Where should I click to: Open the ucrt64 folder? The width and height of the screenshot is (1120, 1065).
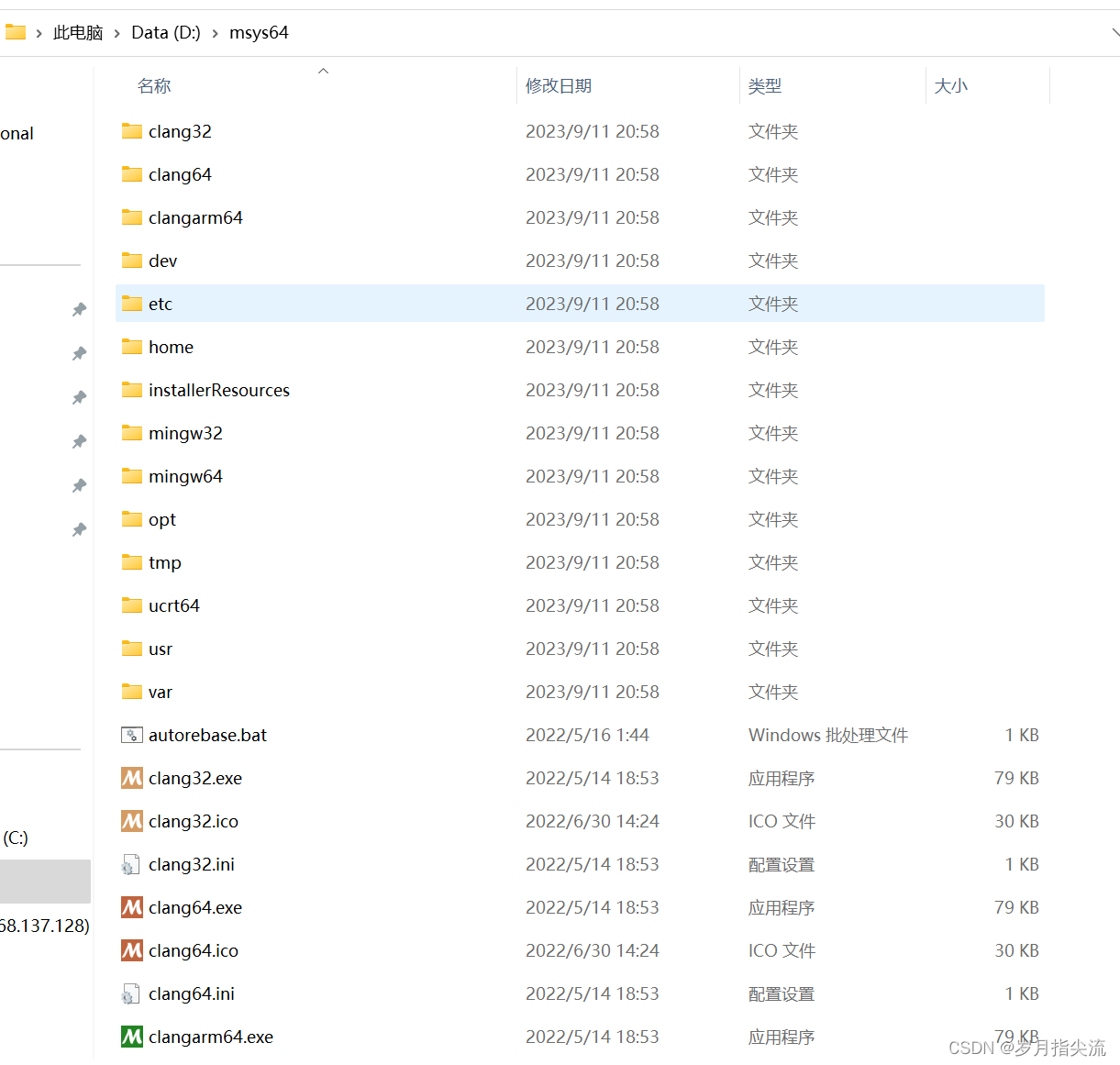click(173, 605)
